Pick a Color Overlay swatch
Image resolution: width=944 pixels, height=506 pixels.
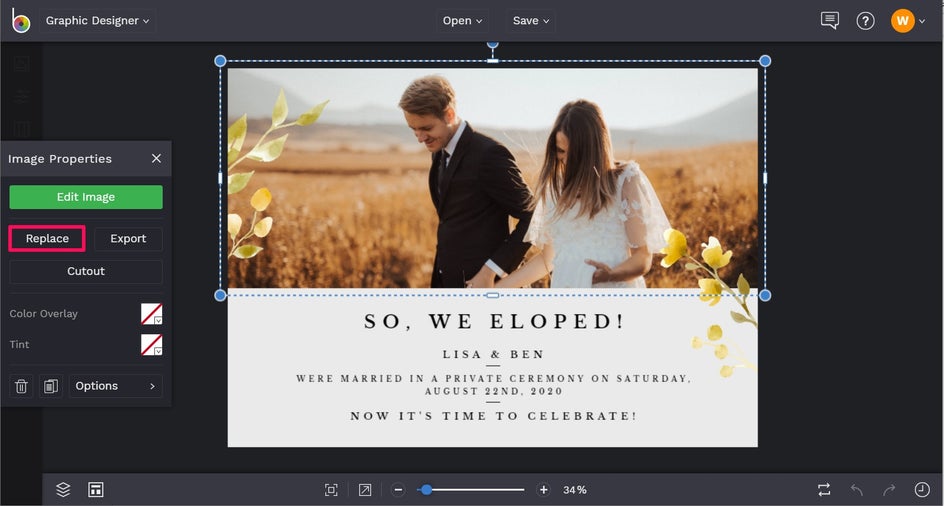click(x=151, y=314)
